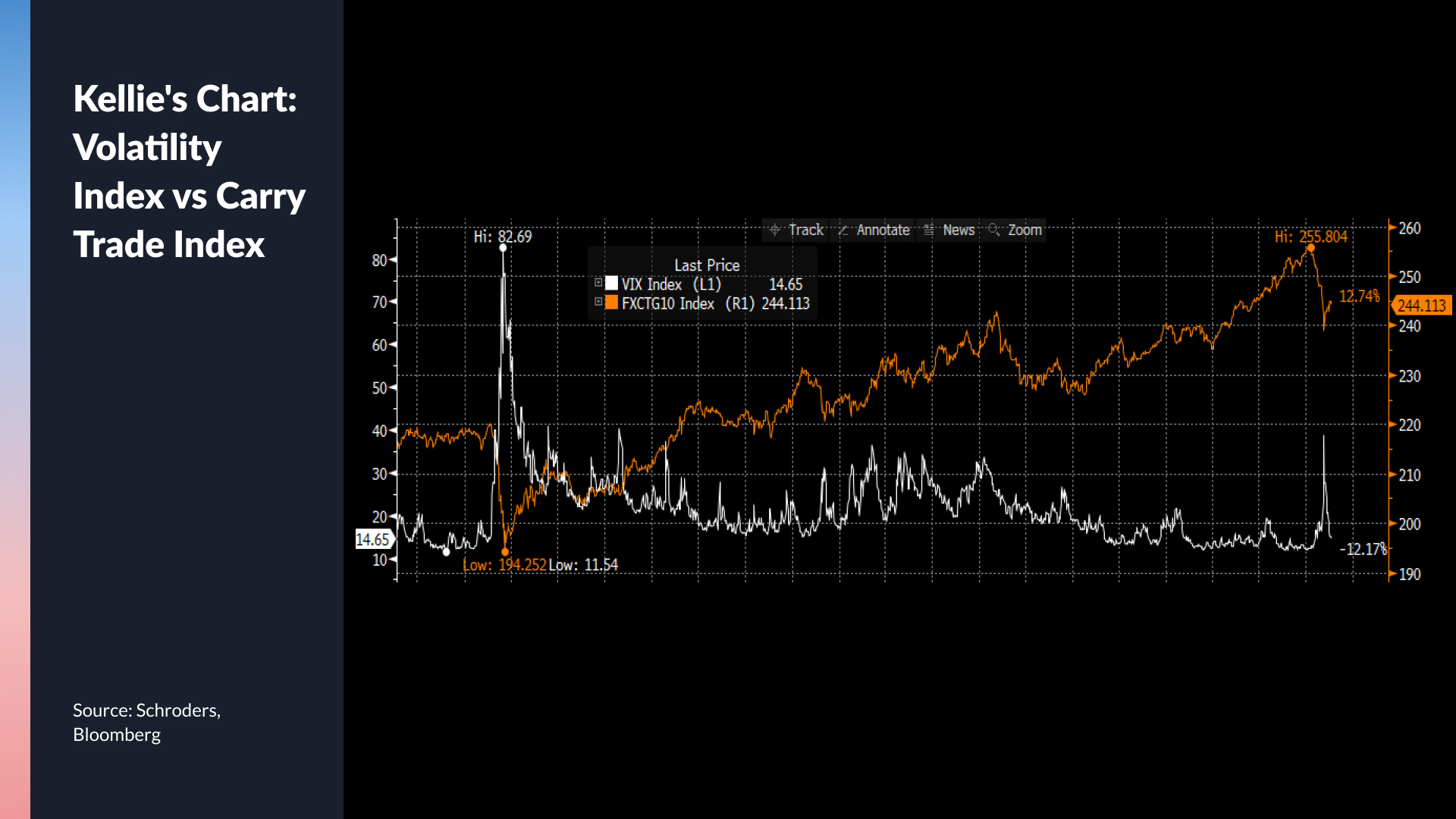Click the Hi: 255.804 orange peak marker

click(1310, 248)
